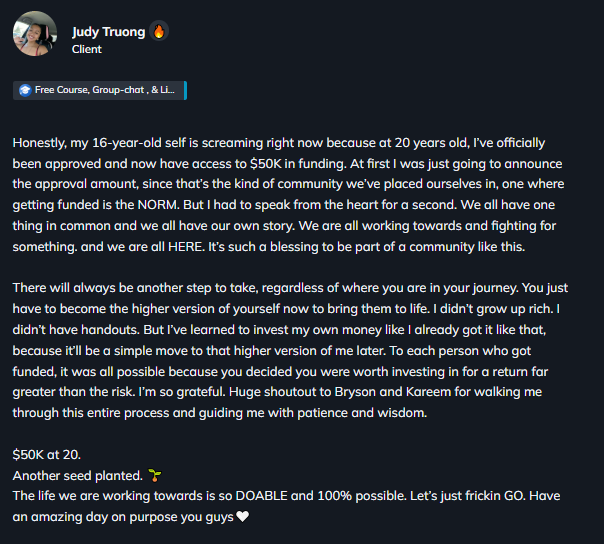
Task: Open Judy Truong's profile picture
Action: click(34, 34)
